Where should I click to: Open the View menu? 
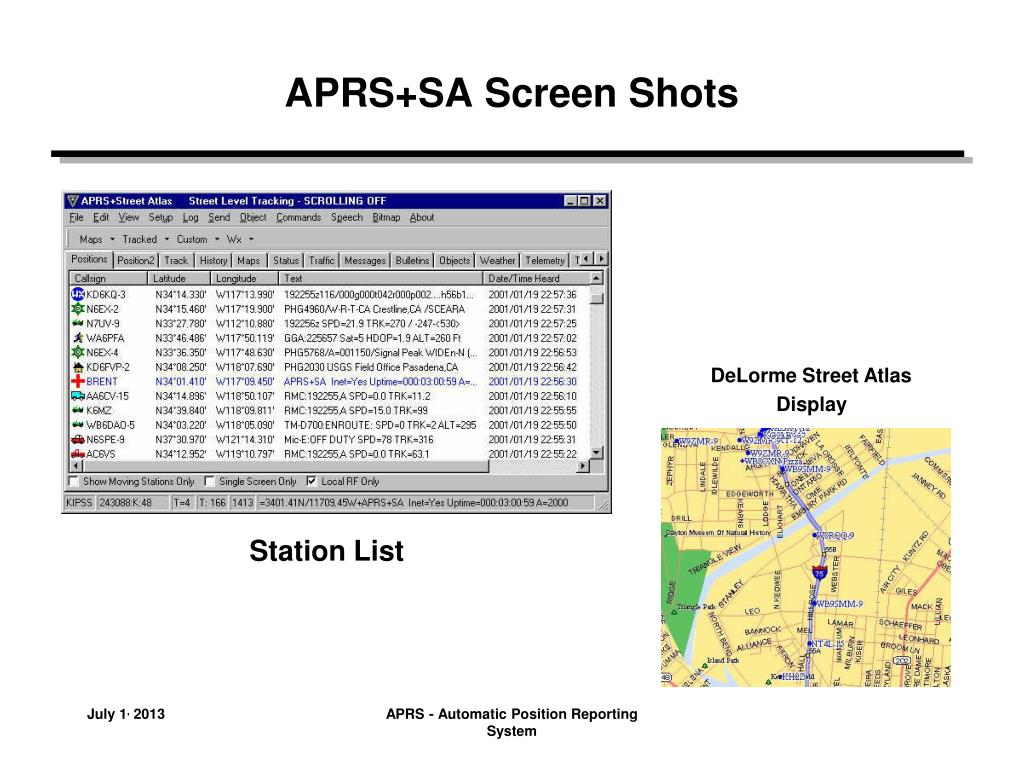click(129, 217)
